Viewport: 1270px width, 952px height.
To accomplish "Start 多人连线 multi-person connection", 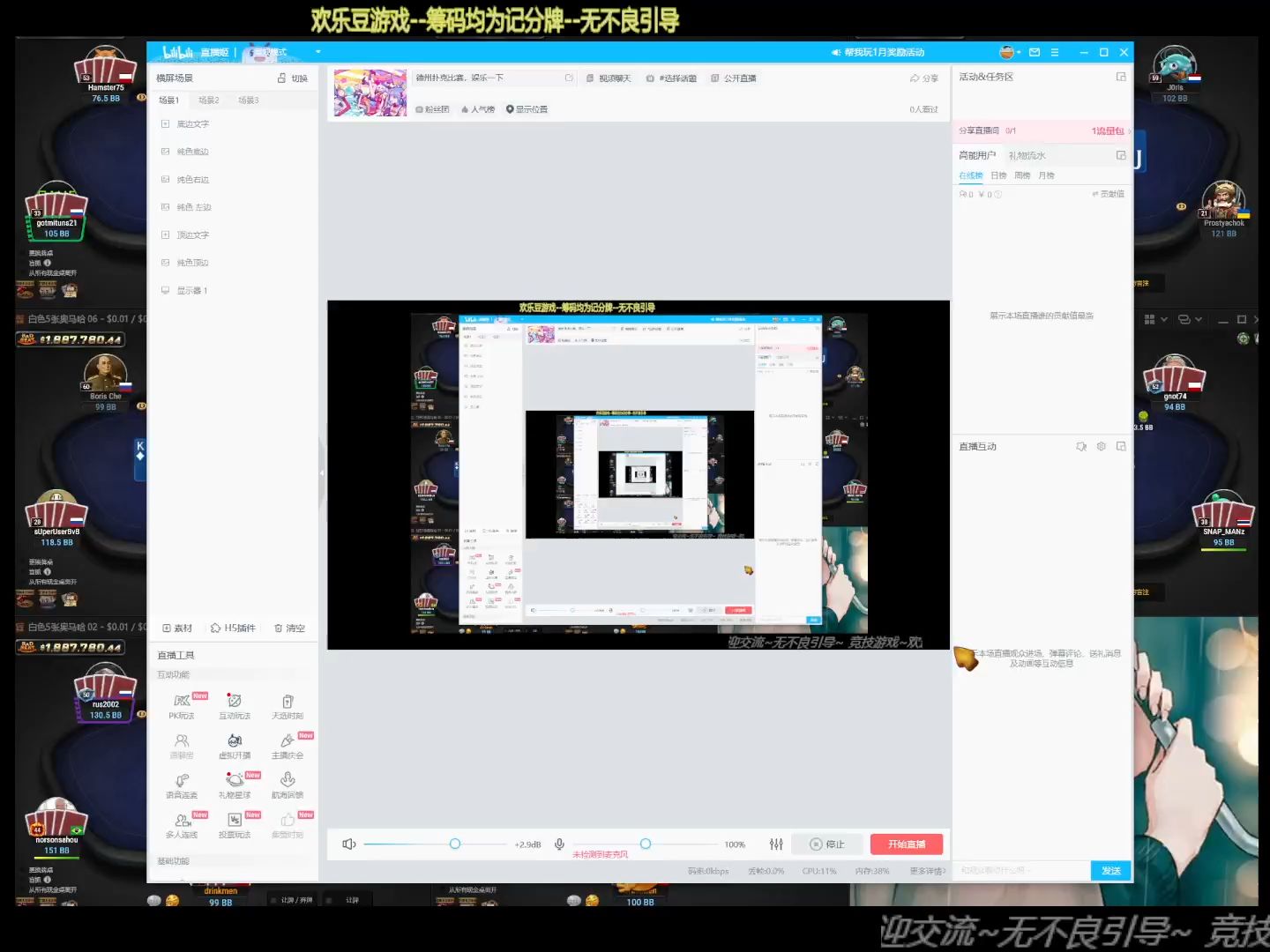I will click(x=182, y=825).
